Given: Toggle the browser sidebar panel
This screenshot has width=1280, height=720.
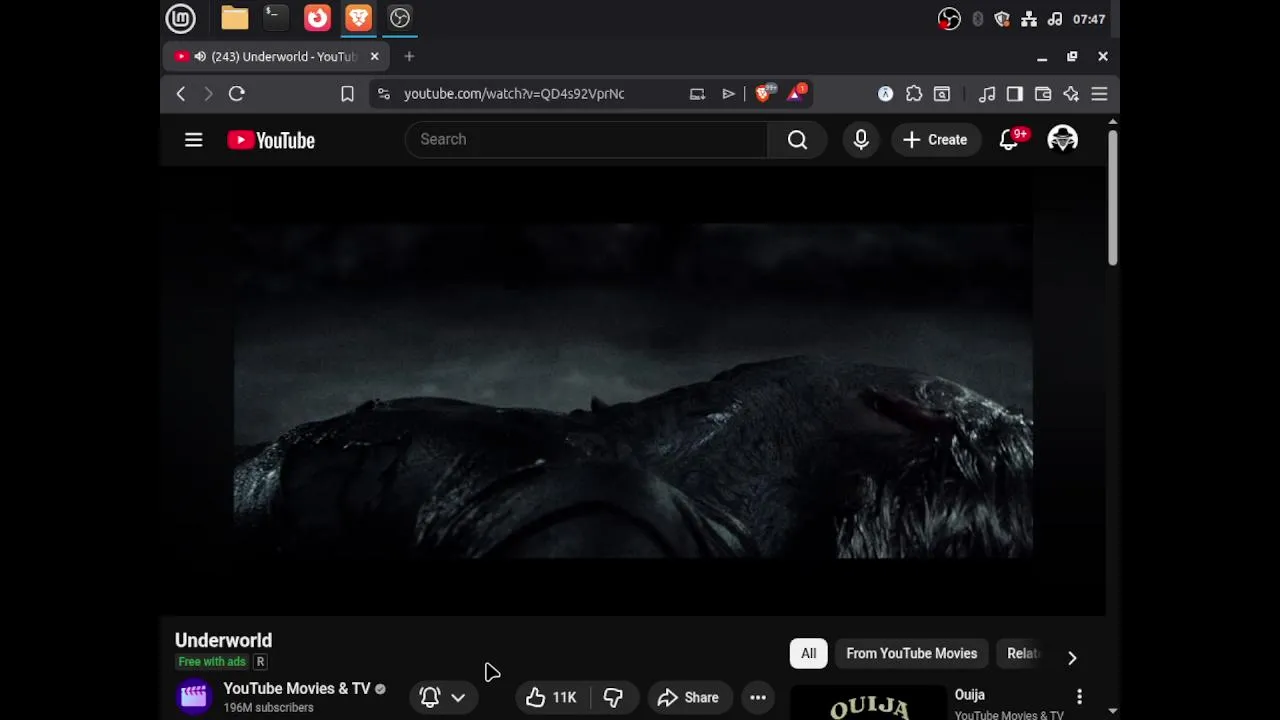Looking at the screenshot, I should [1015, 94].
